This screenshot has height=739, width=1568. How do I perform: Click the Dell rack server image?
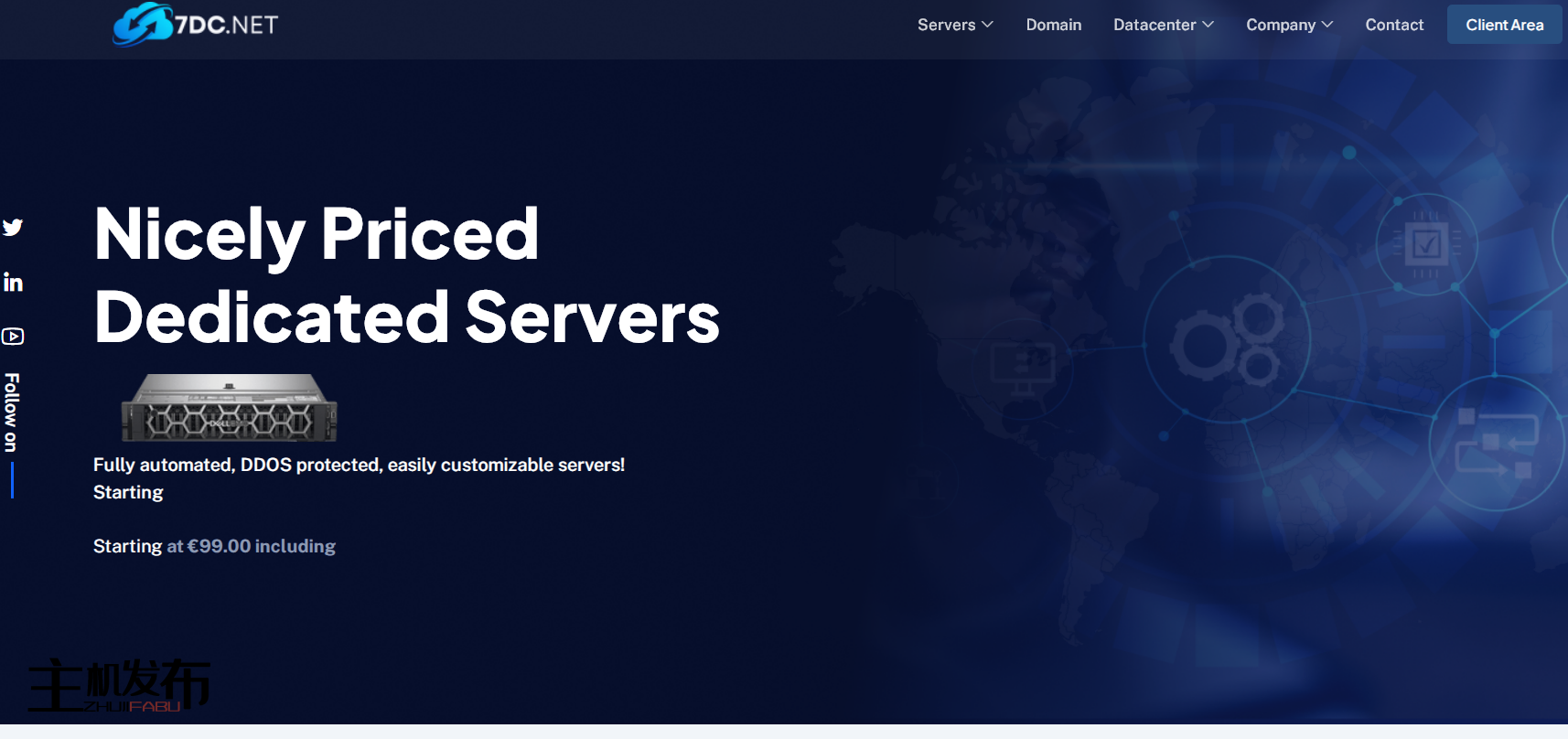point(230,408)
